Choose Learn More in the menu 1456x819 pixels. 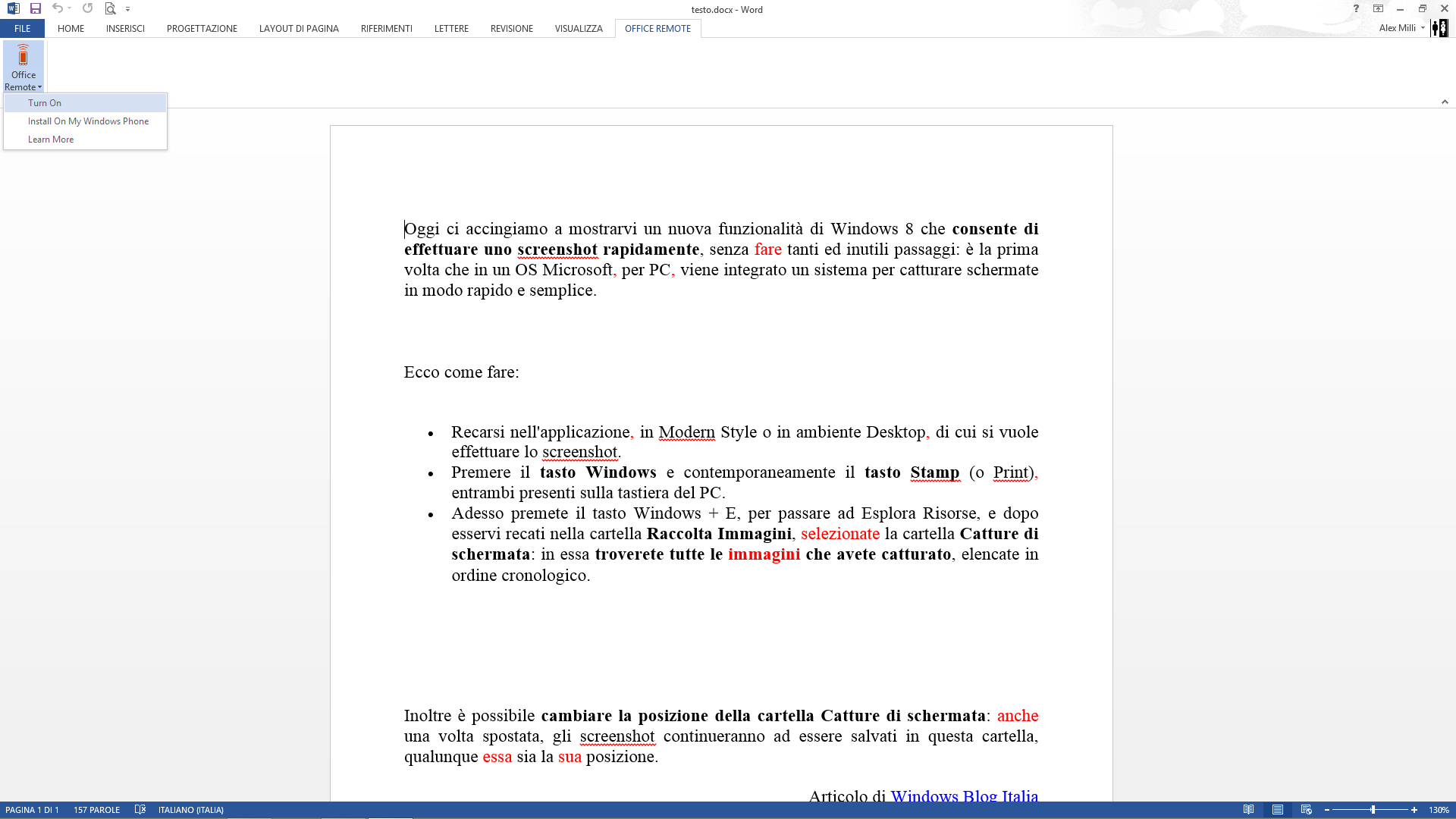click(85, 139)
